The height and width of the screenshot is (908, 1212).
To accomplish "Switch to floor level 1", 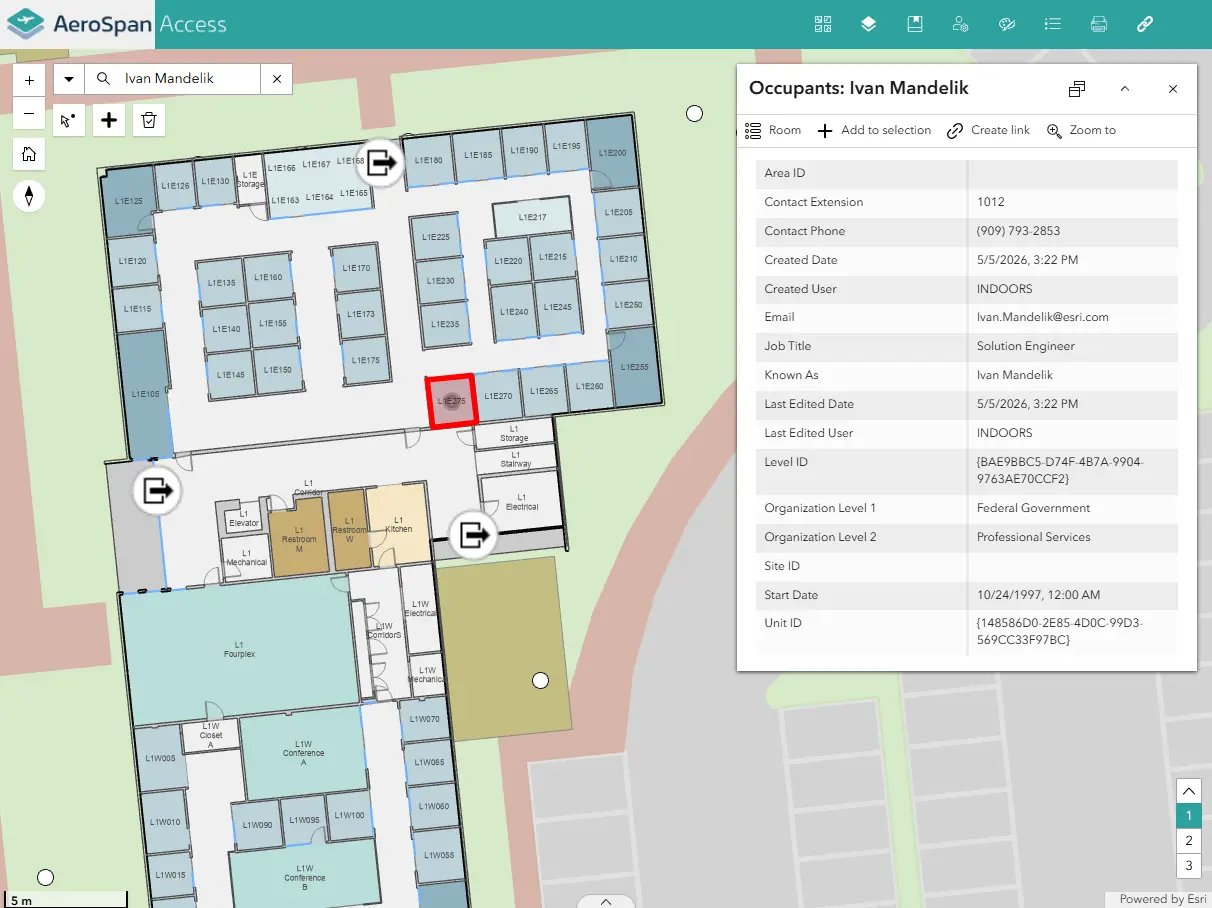I will [x=1189, y=816].
